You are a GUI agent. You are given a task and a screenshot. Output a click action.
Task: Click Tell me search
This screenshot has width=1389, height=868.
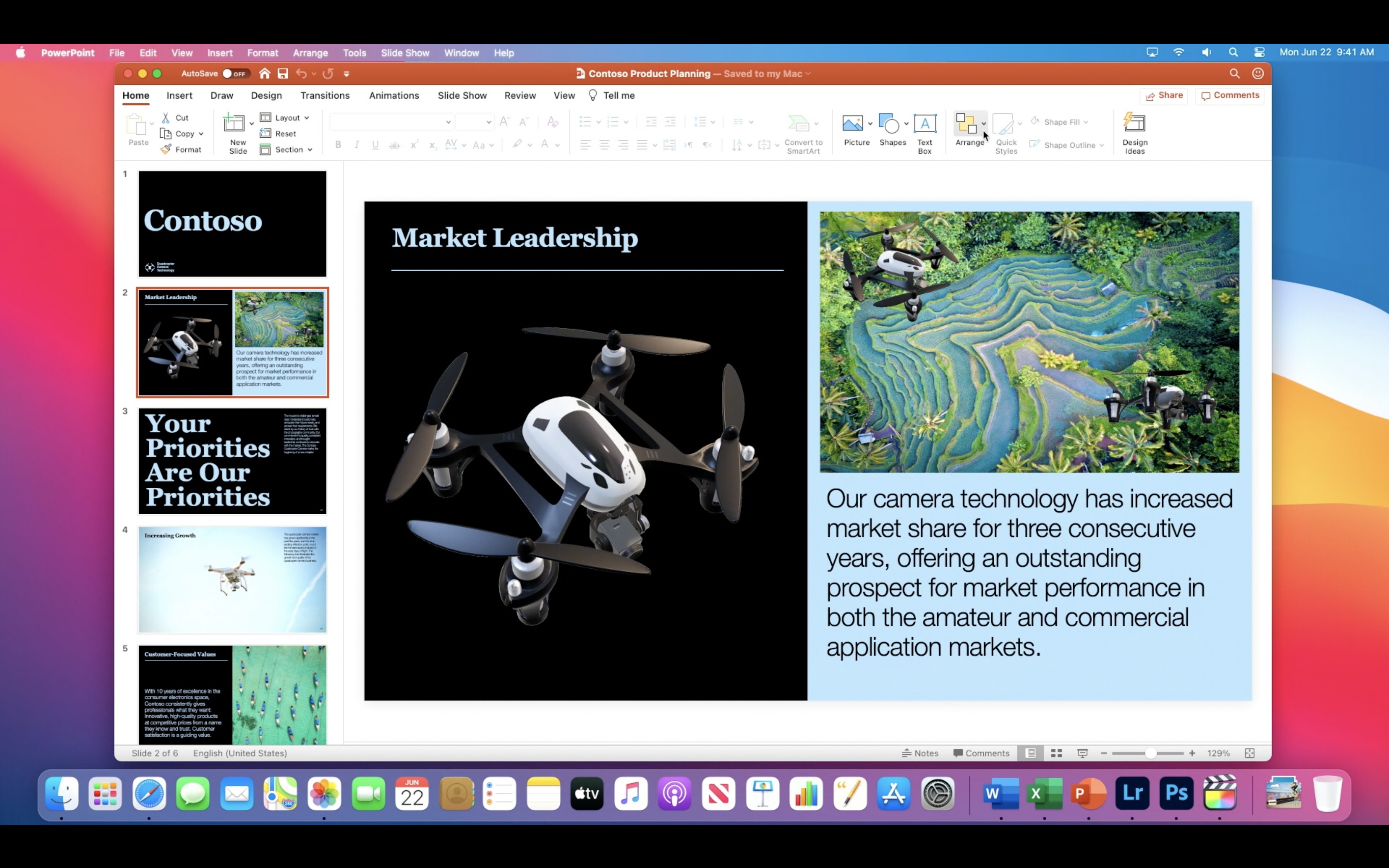point(612,95)
